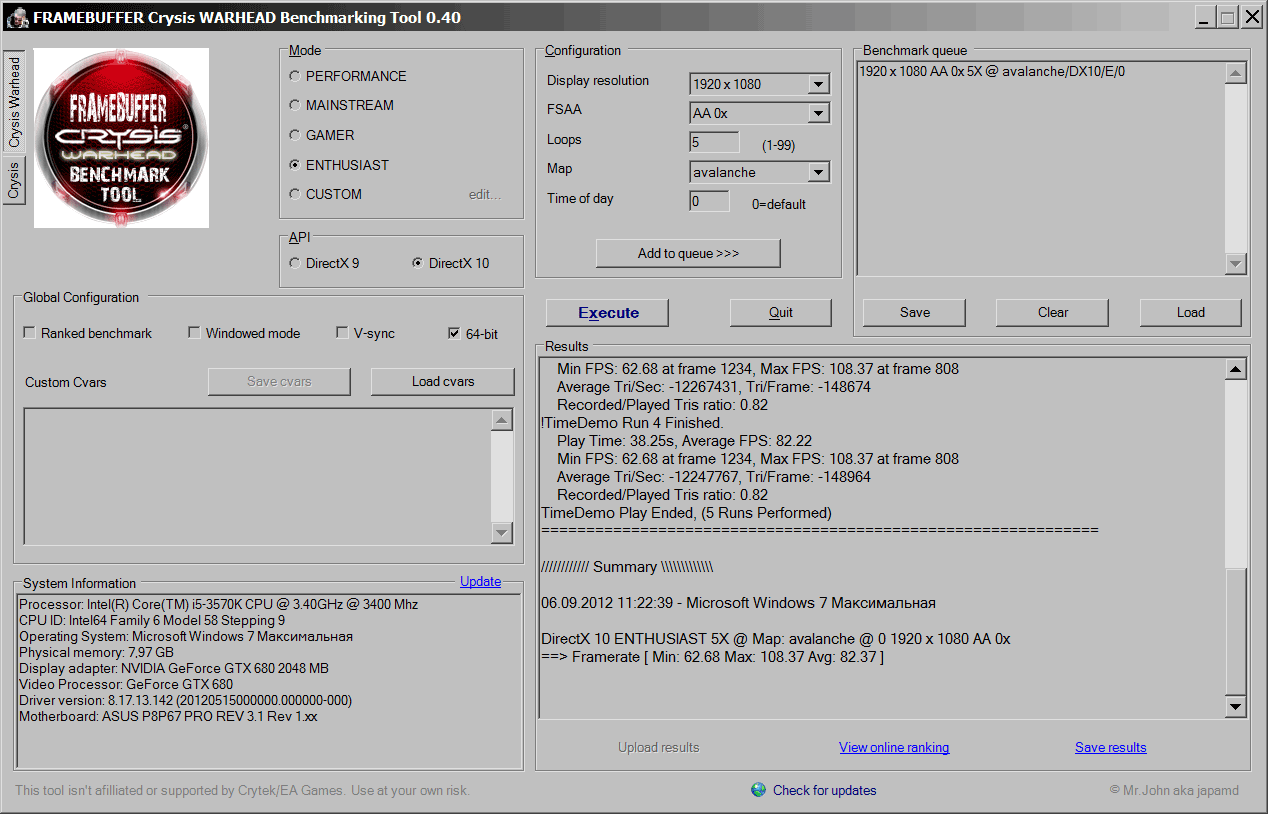Click the Crysis Warhead benchmark logo image
The height and width of the screenshot is (814, 1268).
(x=122, y=138)
